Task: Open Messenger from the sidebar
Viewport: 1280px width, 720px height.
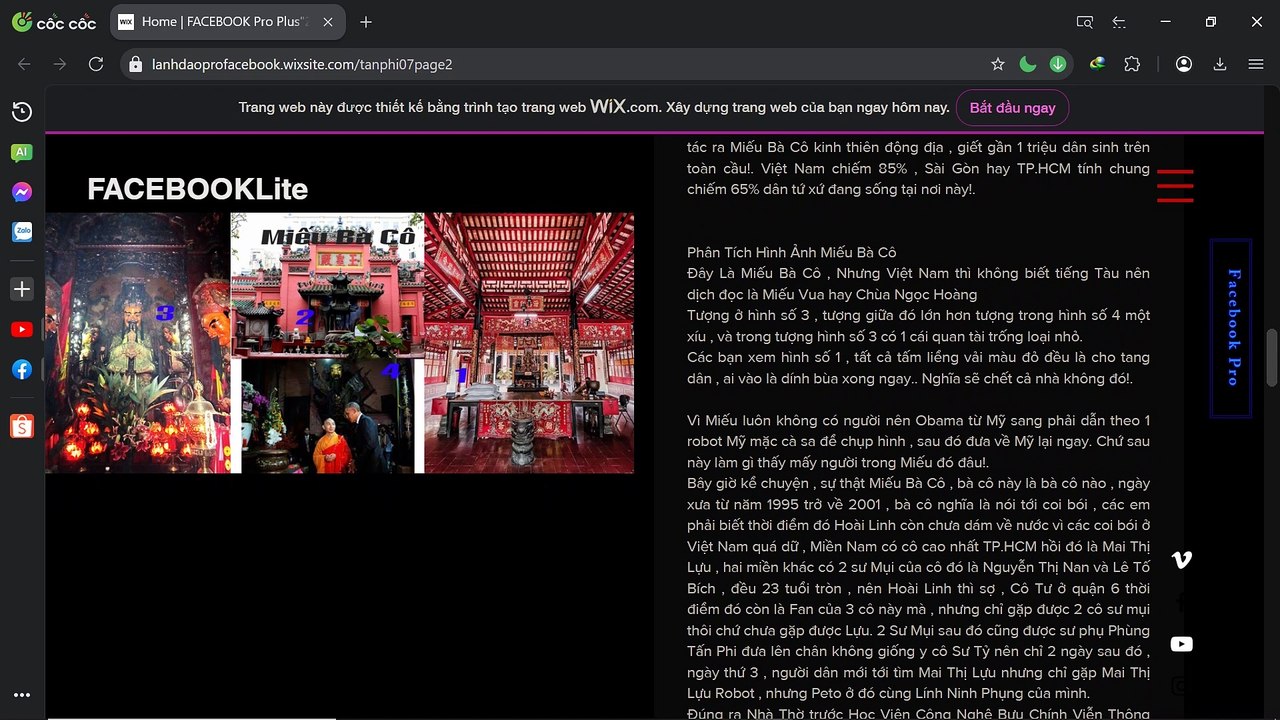Action: coord(22,192)
